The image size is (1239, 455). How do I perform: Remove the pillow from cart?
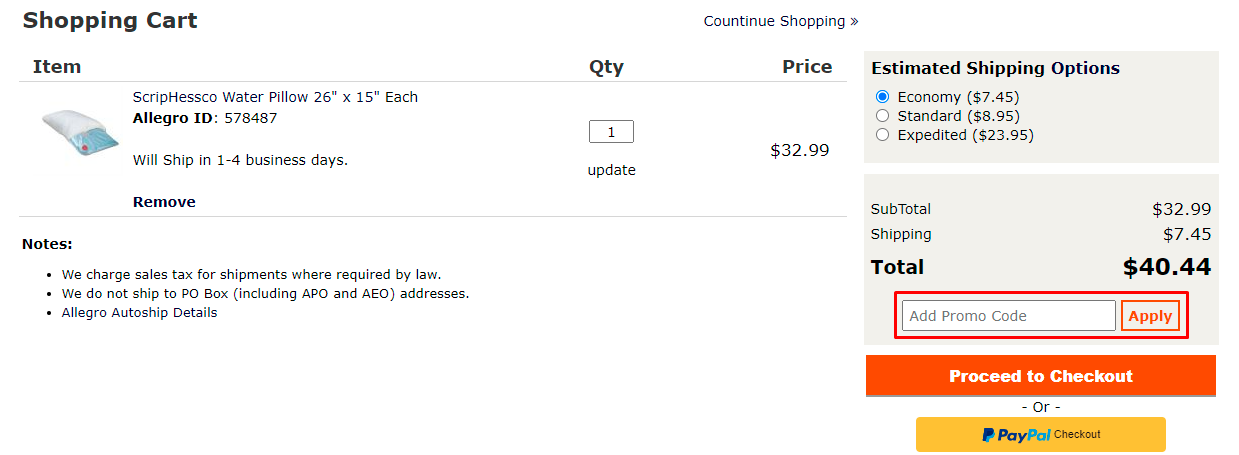tap(164, 202)
